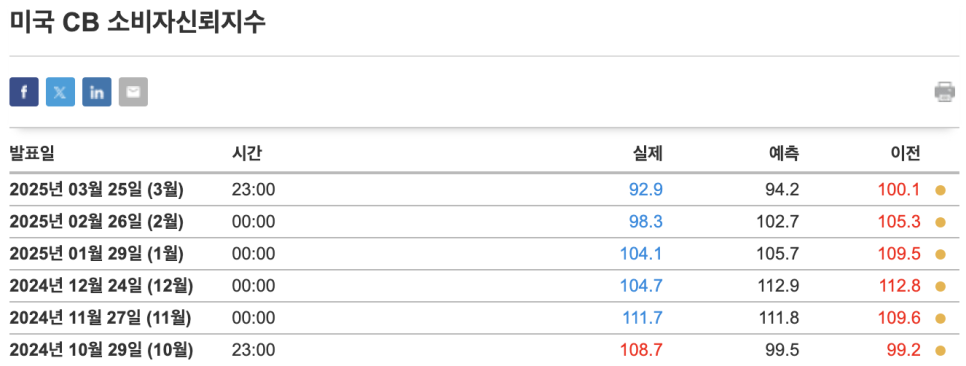The image size is (966, 366).
Task: Select the date 2025년 02월 26일 (2월)
Action: pyautogui.click(x=97, y=222)
